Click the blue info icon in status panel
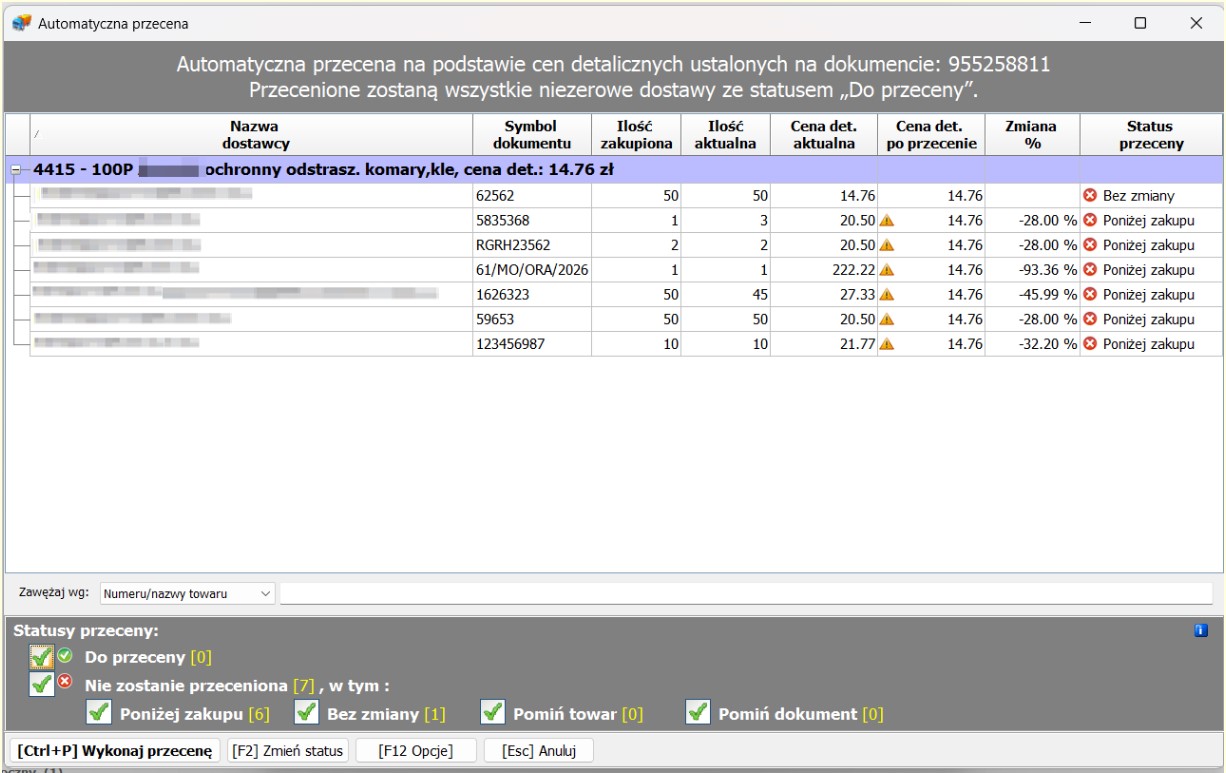Image resolution: width=1226 pixels, height=773 pixels. tap(1201, 631)
